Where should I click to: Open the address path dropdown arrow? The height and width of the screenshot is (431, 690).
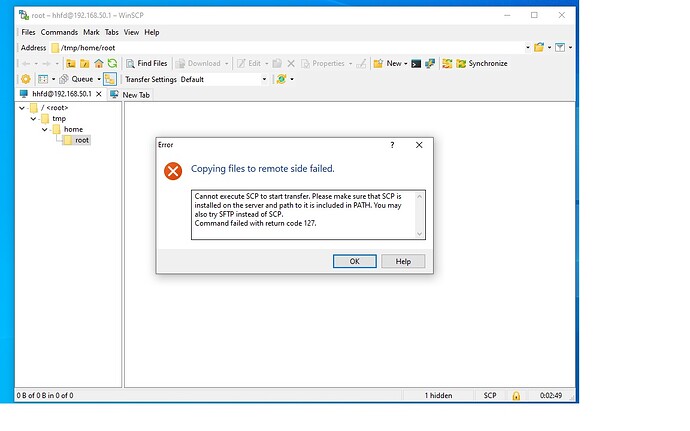tap(528, 48)
